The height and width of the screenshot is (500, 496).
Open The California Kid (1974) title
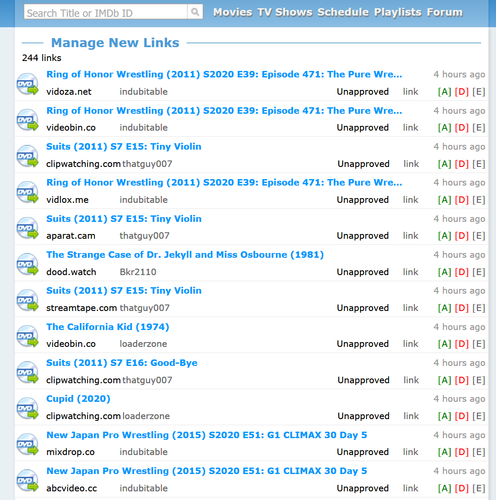click(x=108, y=327)
